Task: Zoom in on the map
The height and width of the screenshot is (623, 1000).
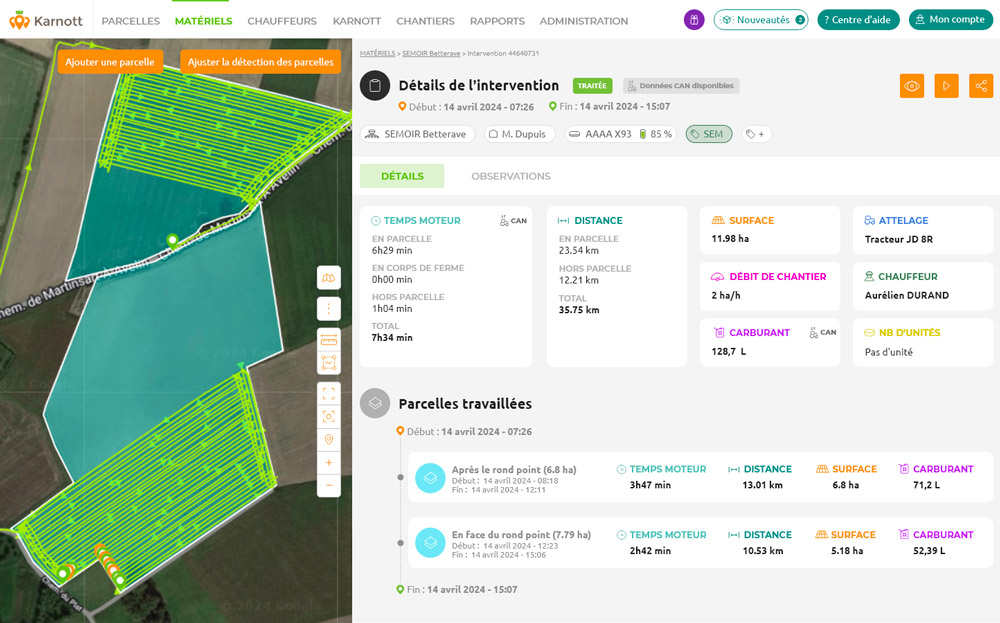Action: pos(329,463)
